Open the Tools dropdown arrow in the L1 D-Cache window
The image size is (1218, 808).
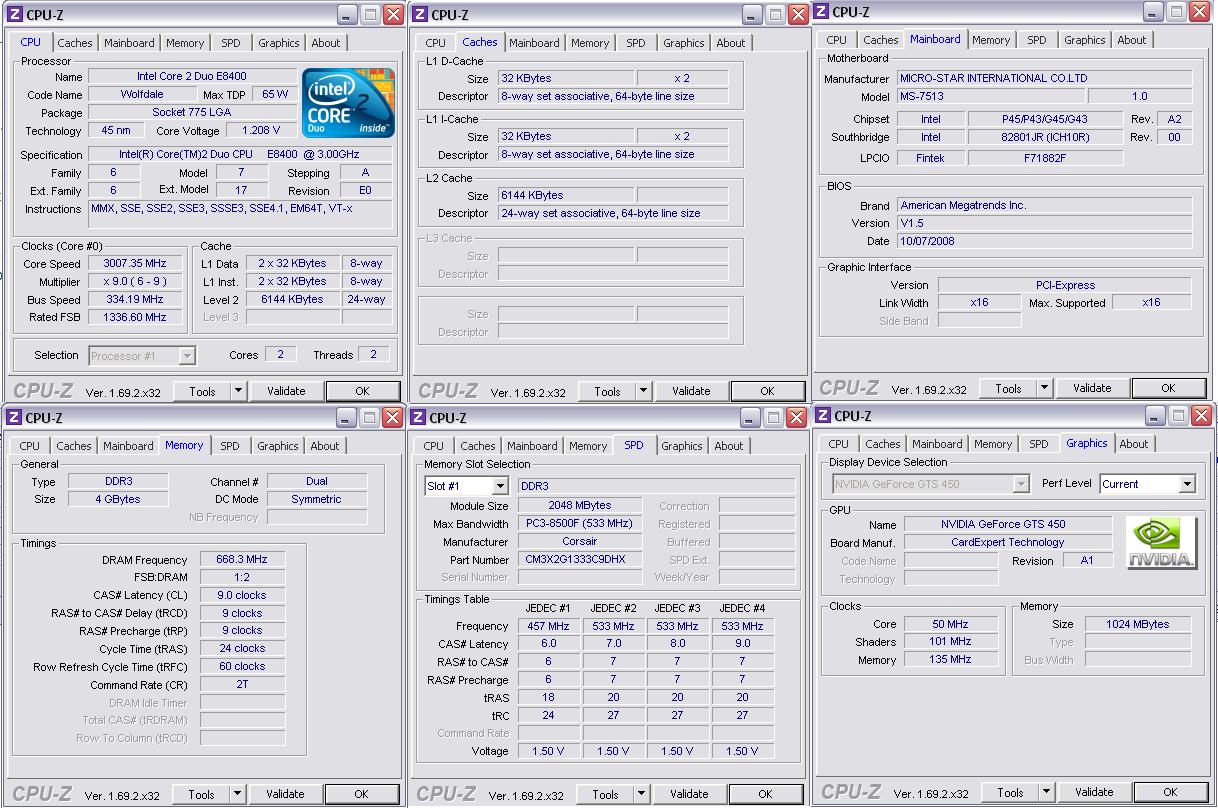tap(644, 391)
